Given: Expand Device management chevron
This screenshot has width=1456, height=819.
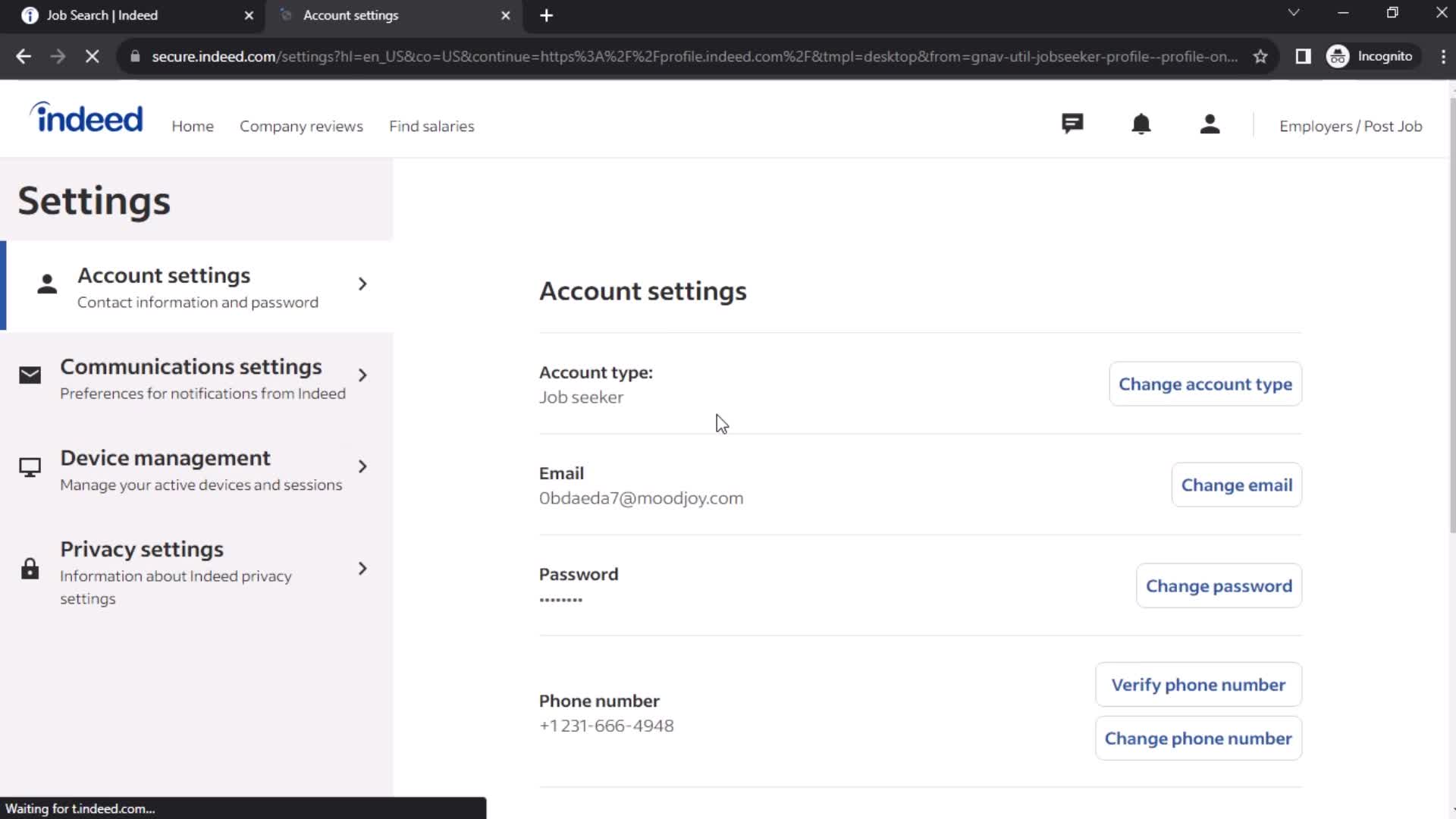Looking at the screenshot, I should [362, 466].
